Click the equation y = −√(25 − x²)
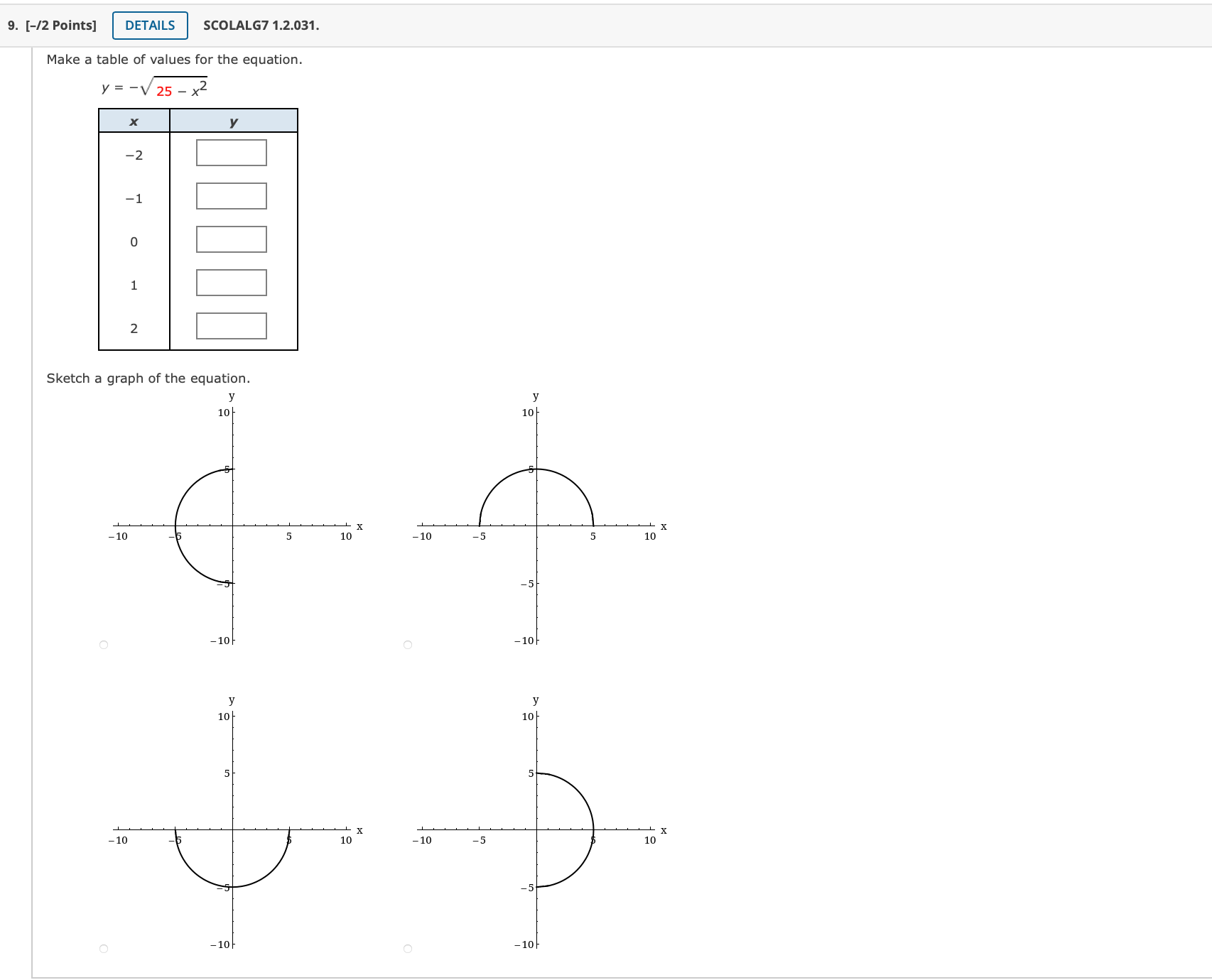 (153, 87)
